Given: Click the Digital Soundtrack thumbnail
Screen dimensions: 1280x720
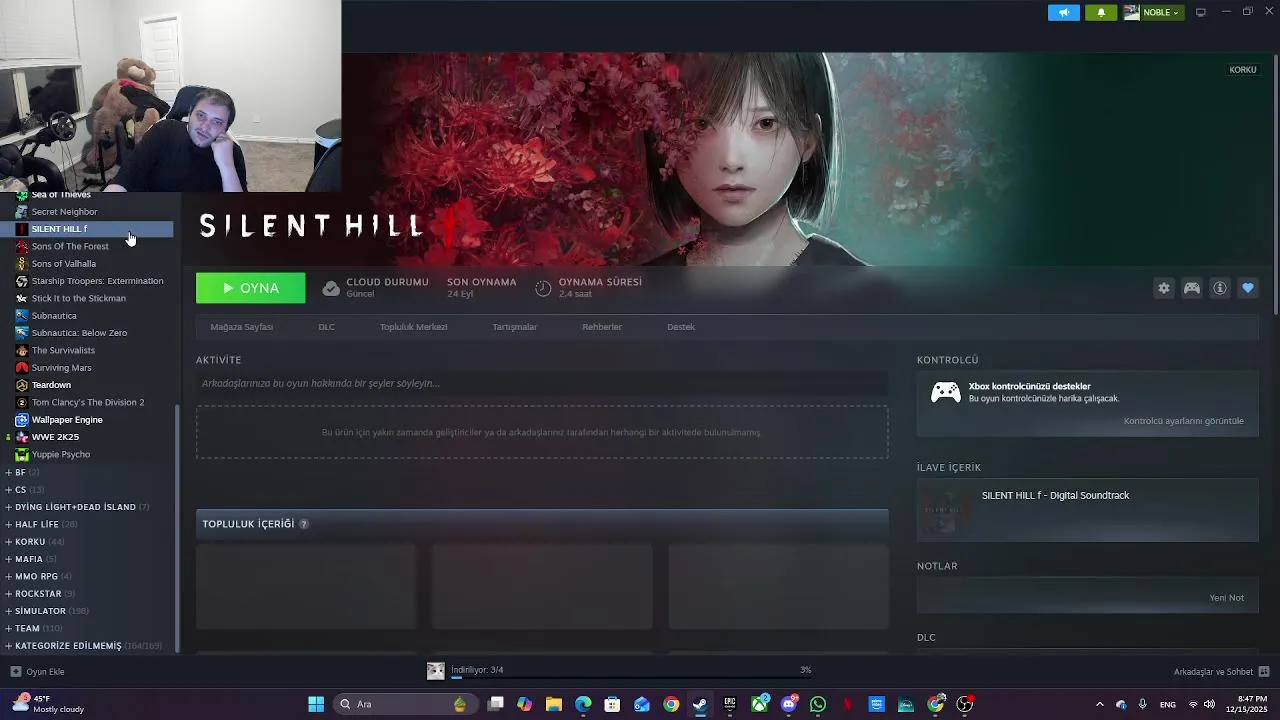Looking at the screenshot, I should (945, 510).
